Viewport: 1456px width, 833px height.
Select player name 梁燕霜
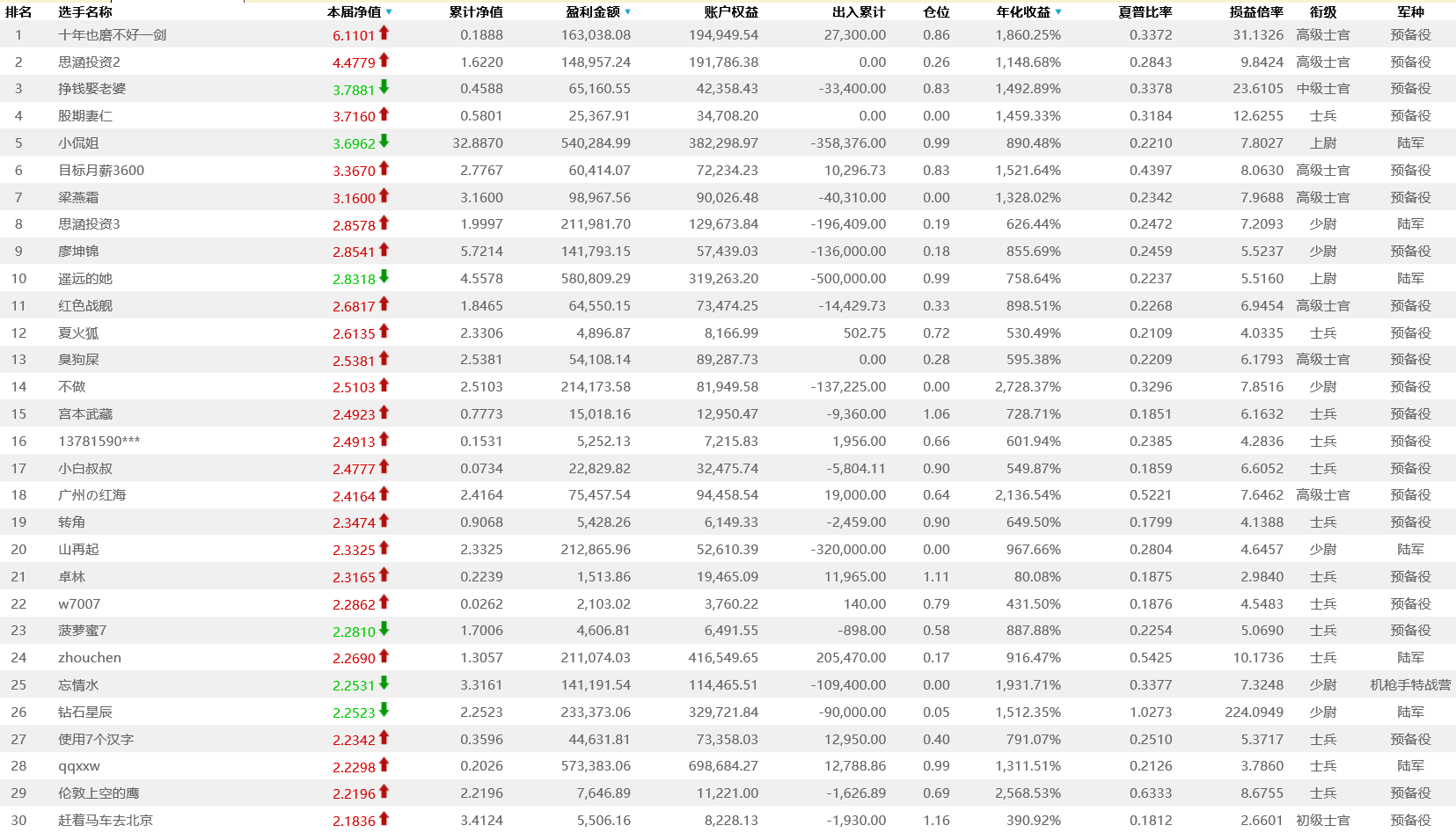pos(78,198)
